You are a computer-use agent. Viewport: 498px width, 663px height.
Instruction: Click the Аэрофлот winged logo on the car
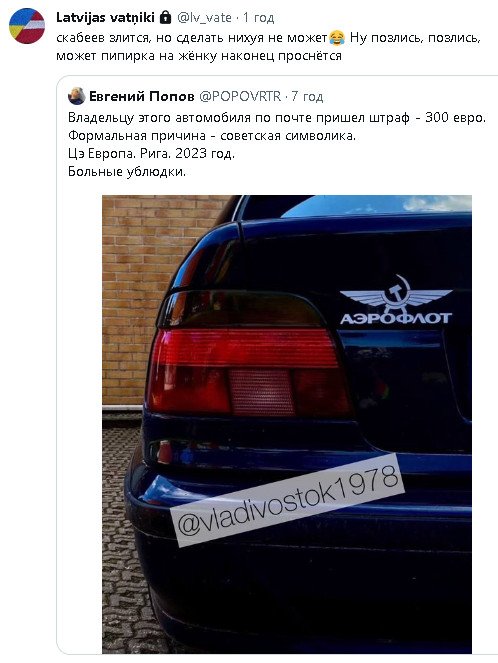pyautogui.click(x=396, y=293)
